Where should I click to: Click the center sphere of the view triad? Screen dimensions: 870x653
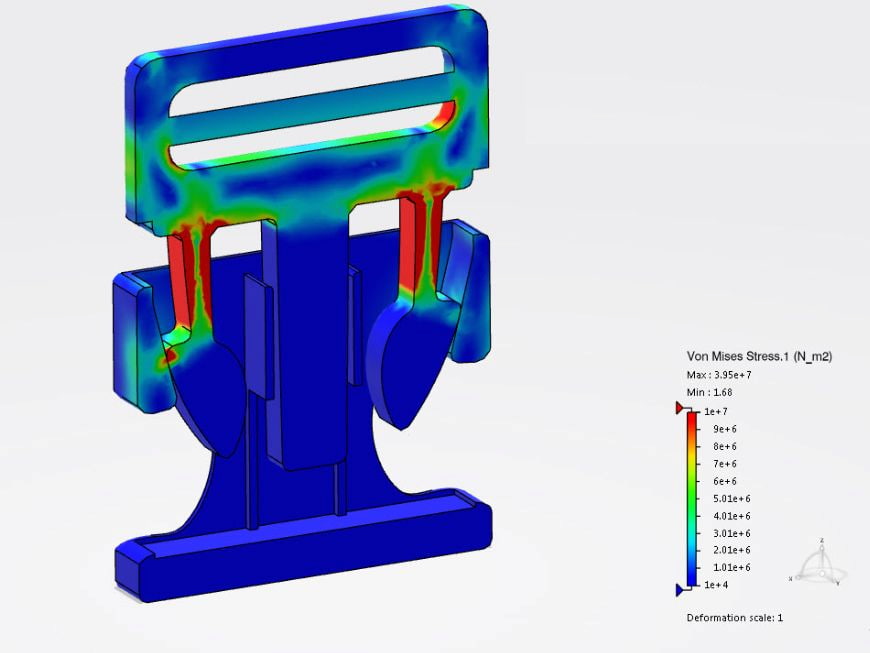[x=822, y=573]
